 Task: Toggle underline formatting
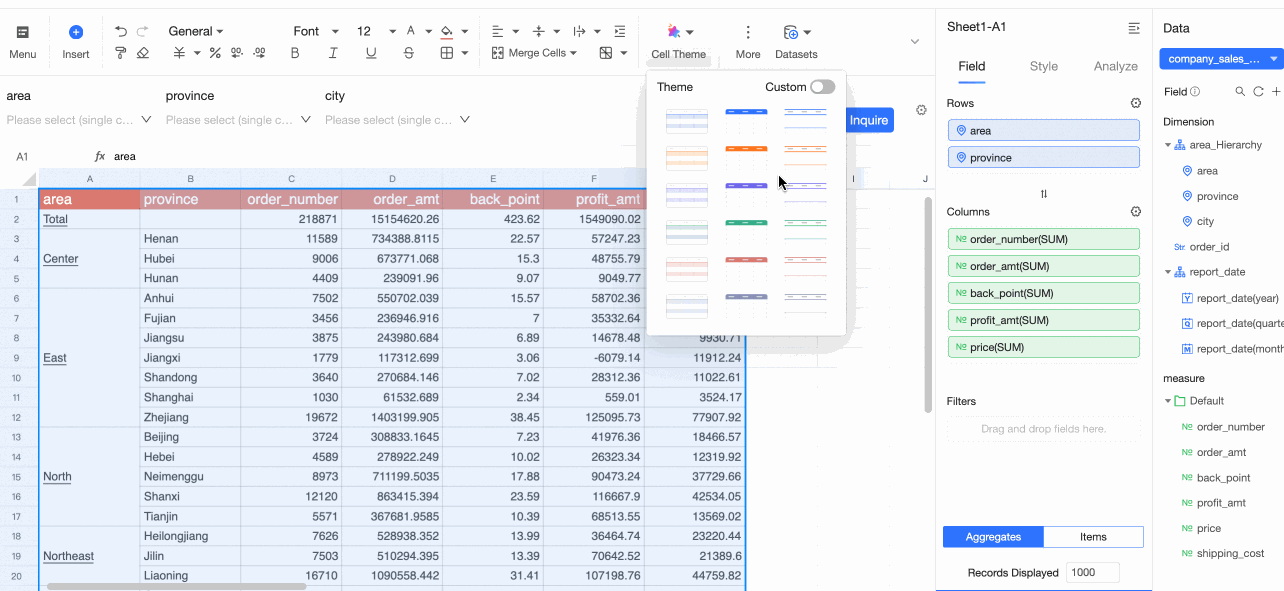tap(371, 53)
